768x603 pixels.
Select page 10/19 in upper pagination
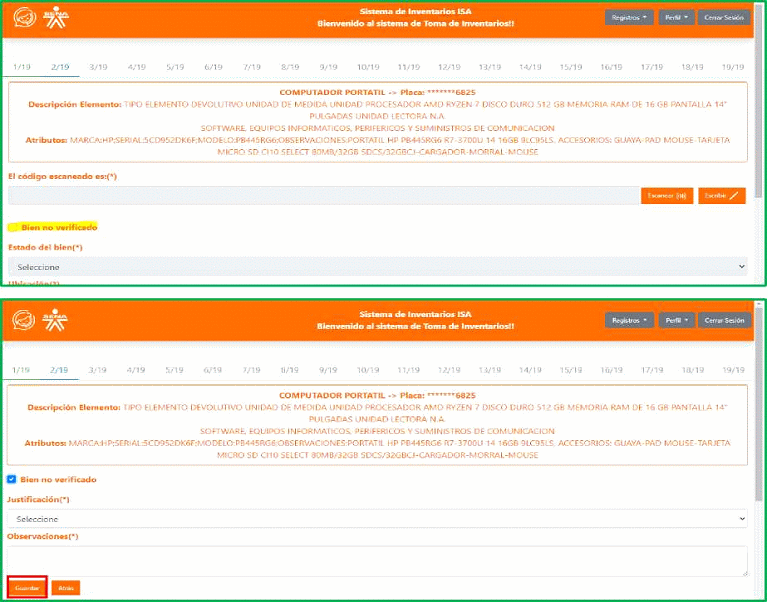click(x=368, y=67)
